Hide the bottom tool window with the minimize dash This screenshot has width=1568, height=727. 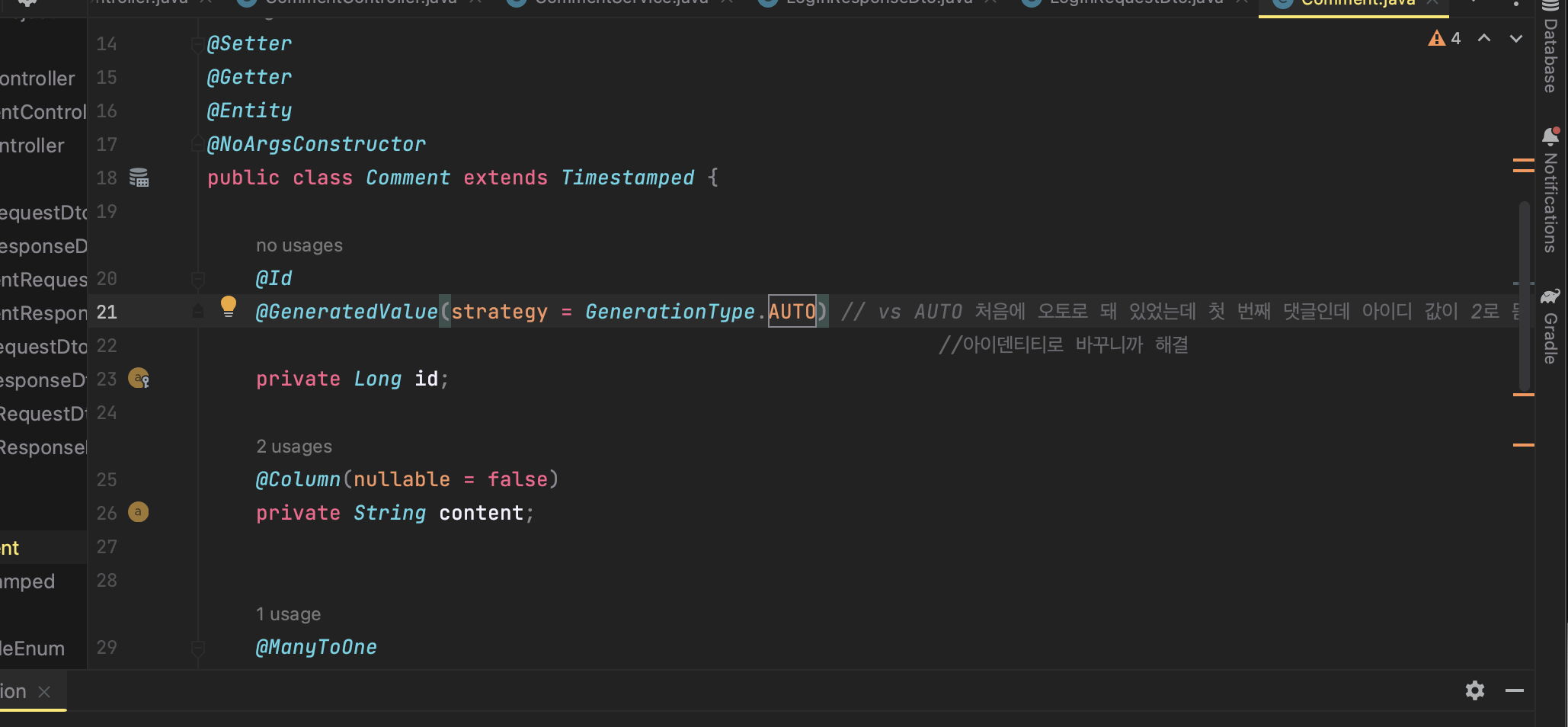1515,690
